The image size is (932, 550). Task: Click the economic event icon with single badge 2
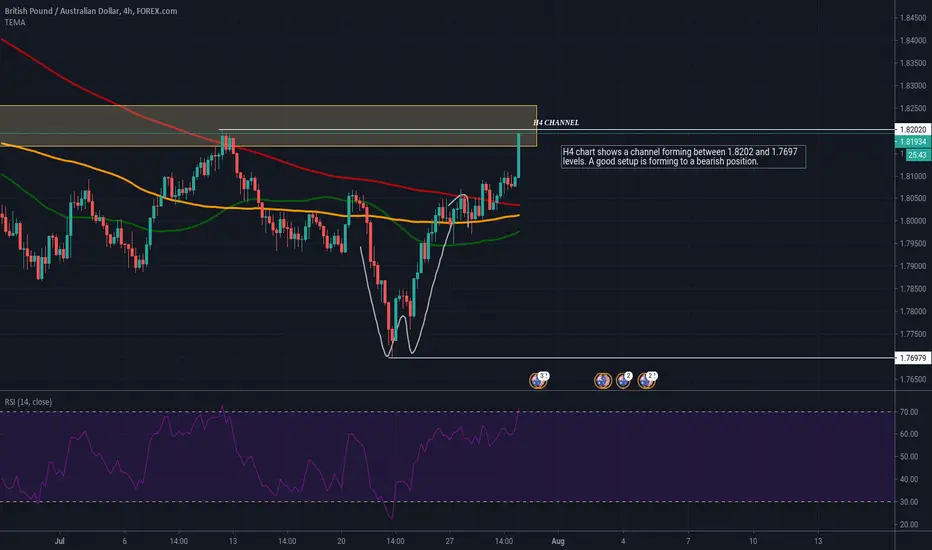coord(624,379)
